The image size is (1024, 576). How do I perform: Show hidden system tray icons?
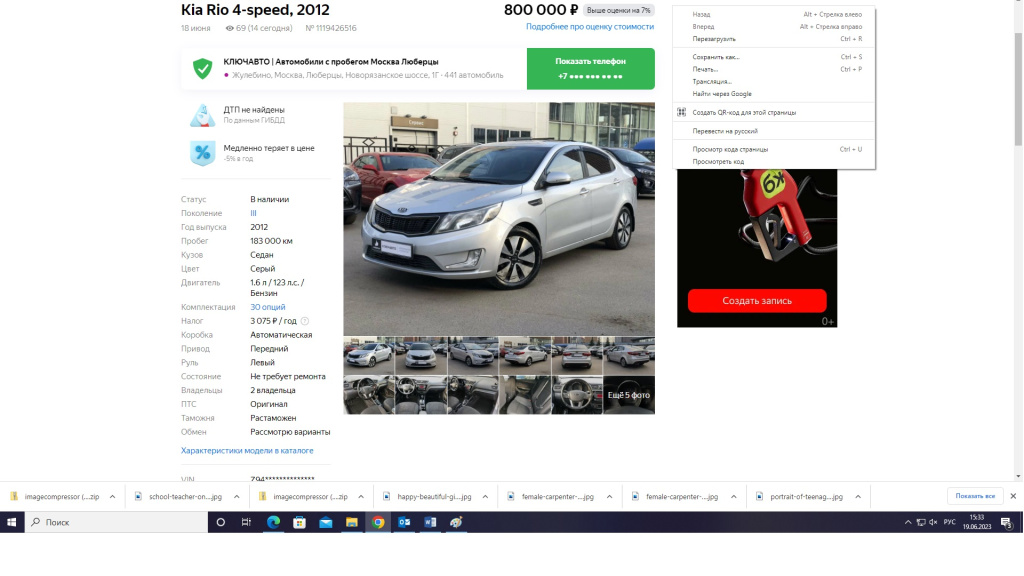[908, 522]
